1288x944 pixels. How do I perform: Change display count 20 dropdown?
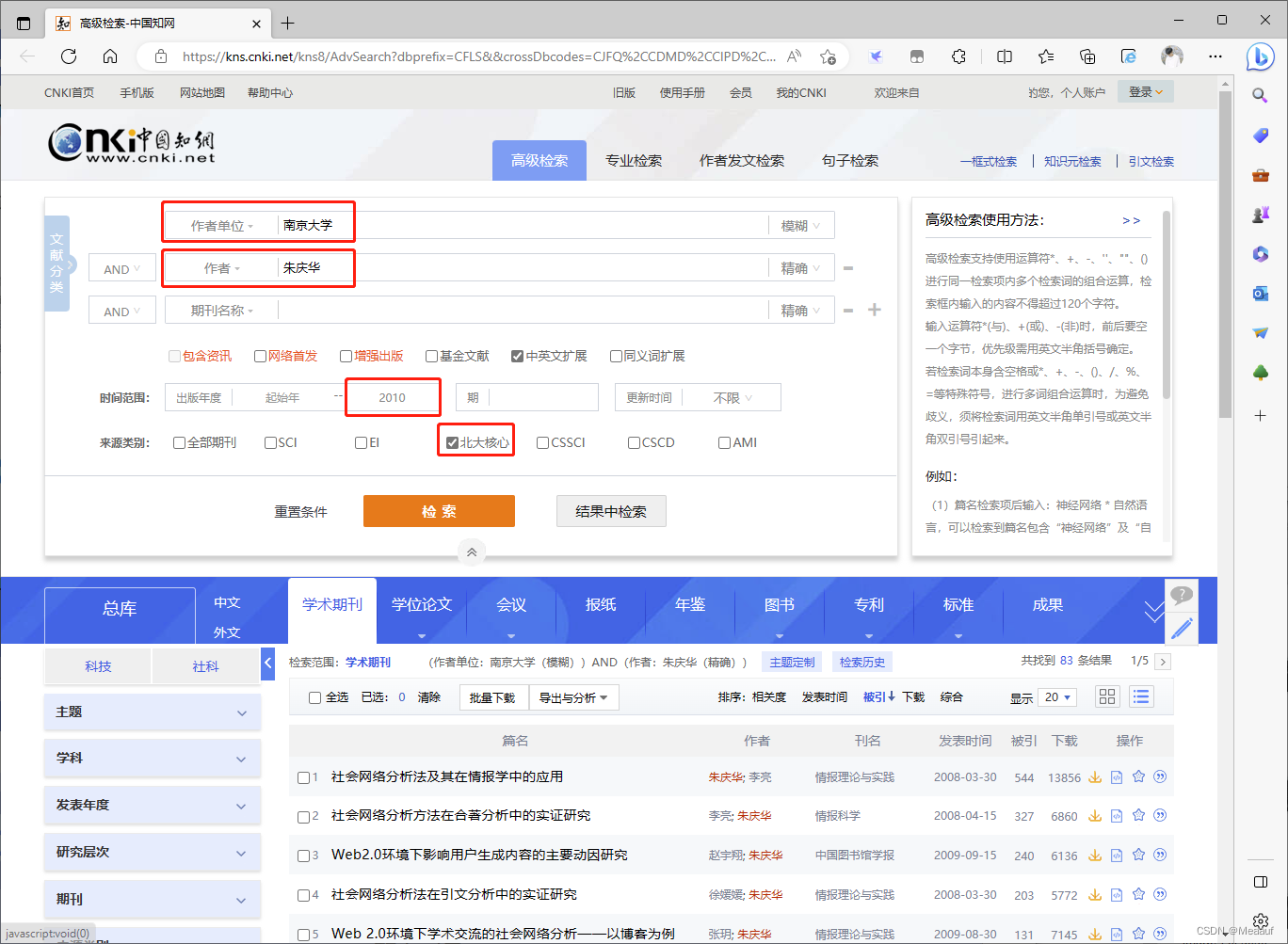pyautogui.click(x=1058, y=697)
